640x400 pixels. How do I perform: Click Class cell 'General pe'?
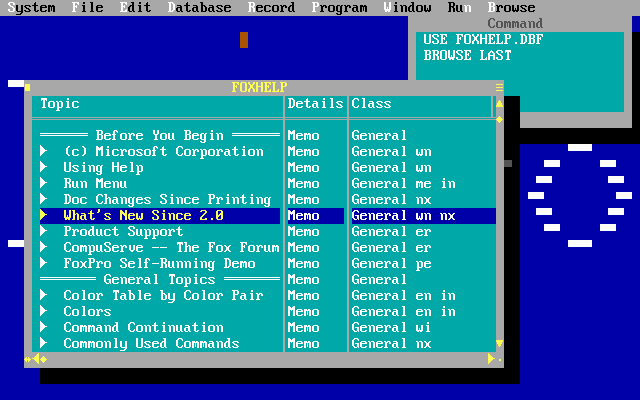(x=391, y=264)
